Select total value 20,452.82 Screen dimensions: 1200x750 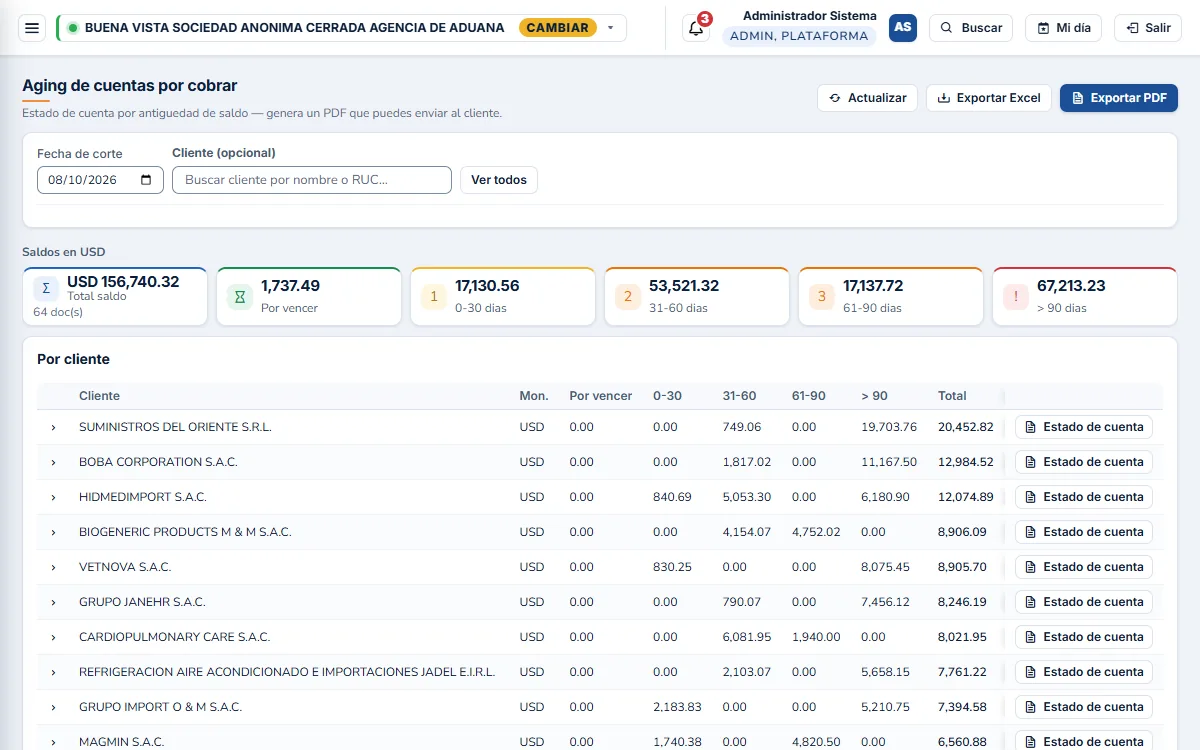966,427
